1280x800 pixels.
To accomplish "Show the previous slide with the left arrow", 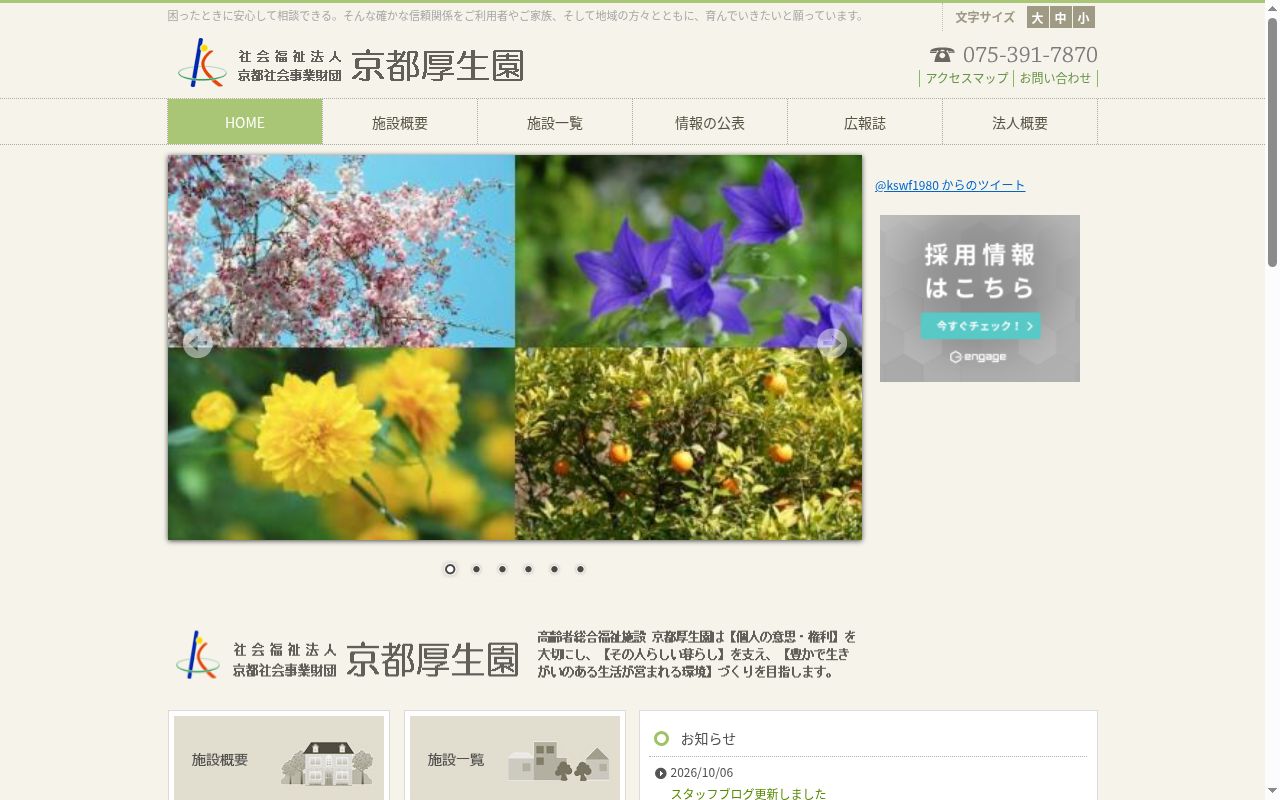I will coord(197,343).
